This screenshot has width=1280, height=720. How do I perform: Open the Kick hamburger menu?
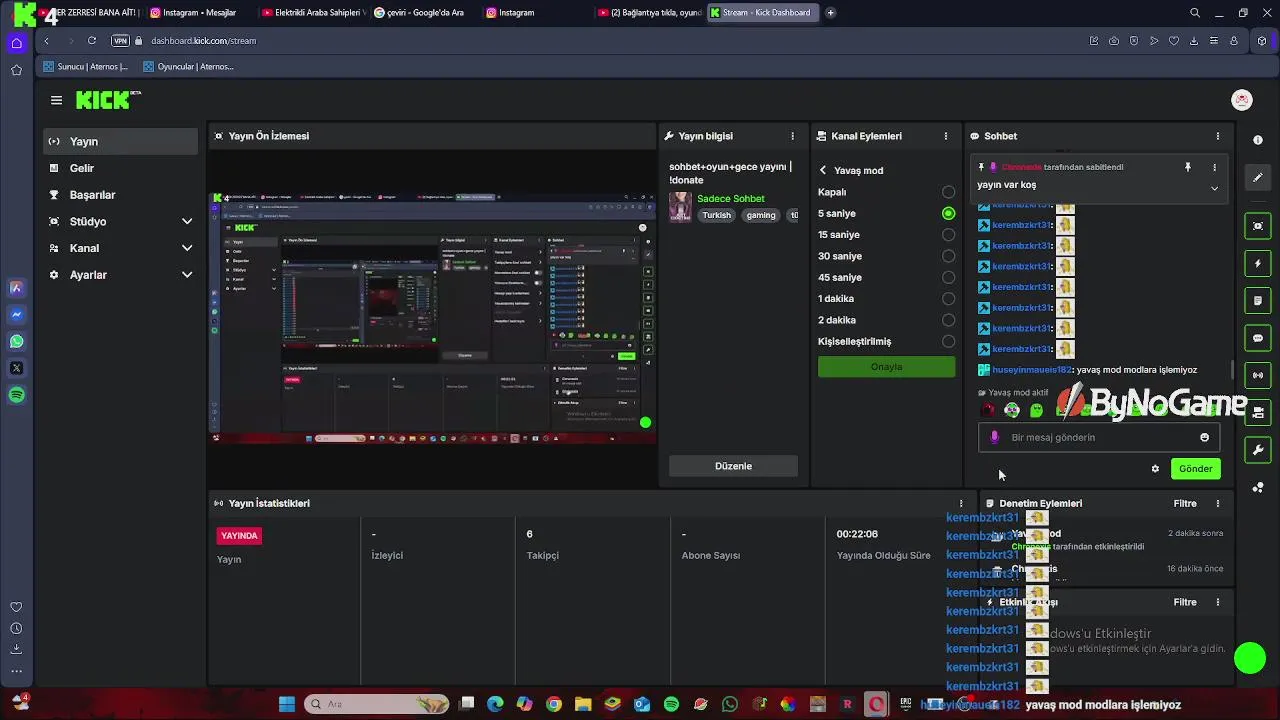click(56, 100)
